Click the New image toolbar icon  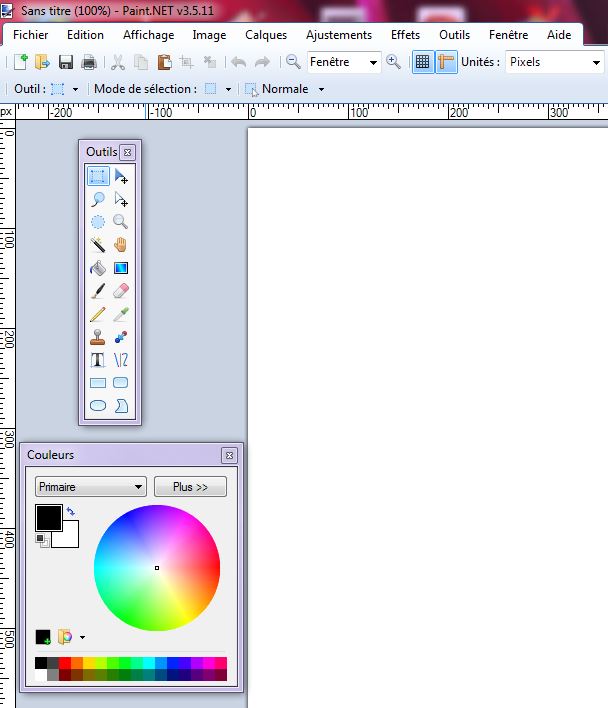[21, 61]
